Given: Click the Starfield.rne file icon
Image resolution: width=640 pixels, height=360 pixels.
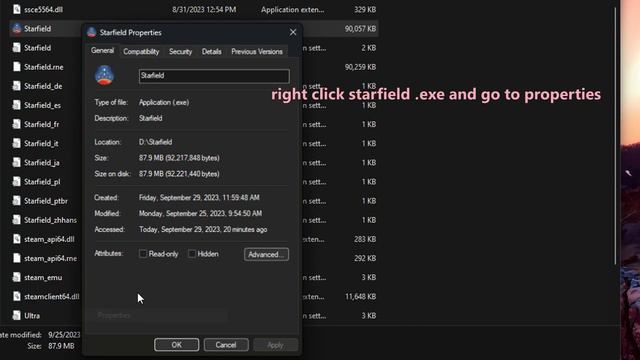Looking at the screenshot, I should pyautogui.click(x=16, y=67).
